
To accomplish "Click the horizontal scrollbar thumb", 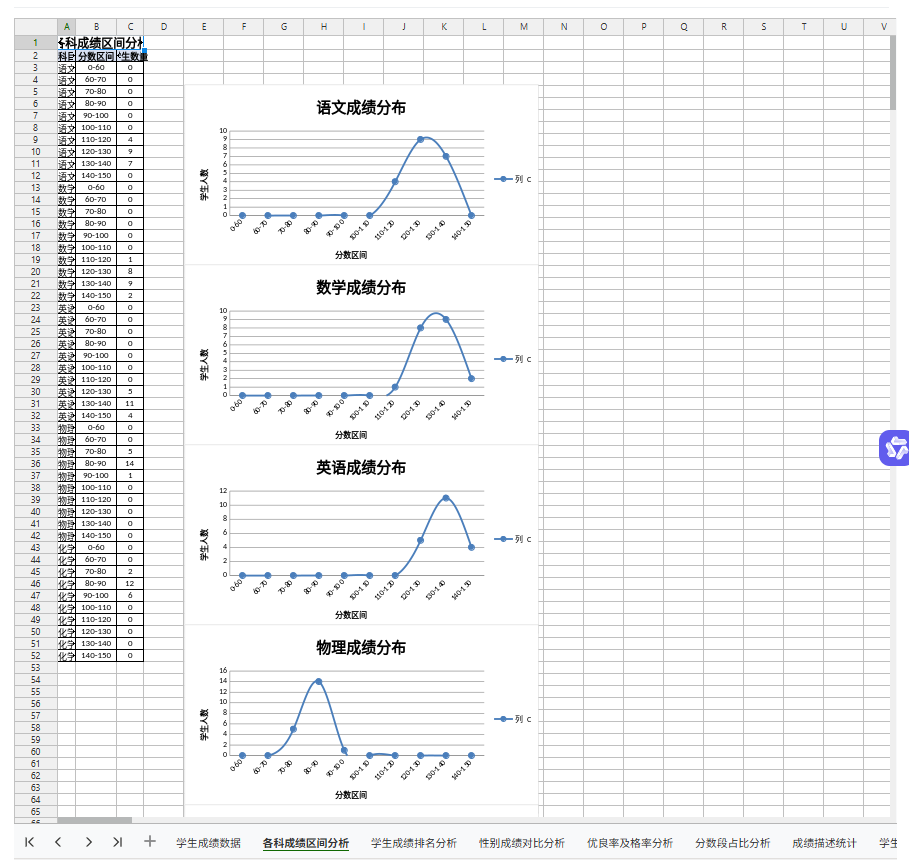I will tap(95, 820).
